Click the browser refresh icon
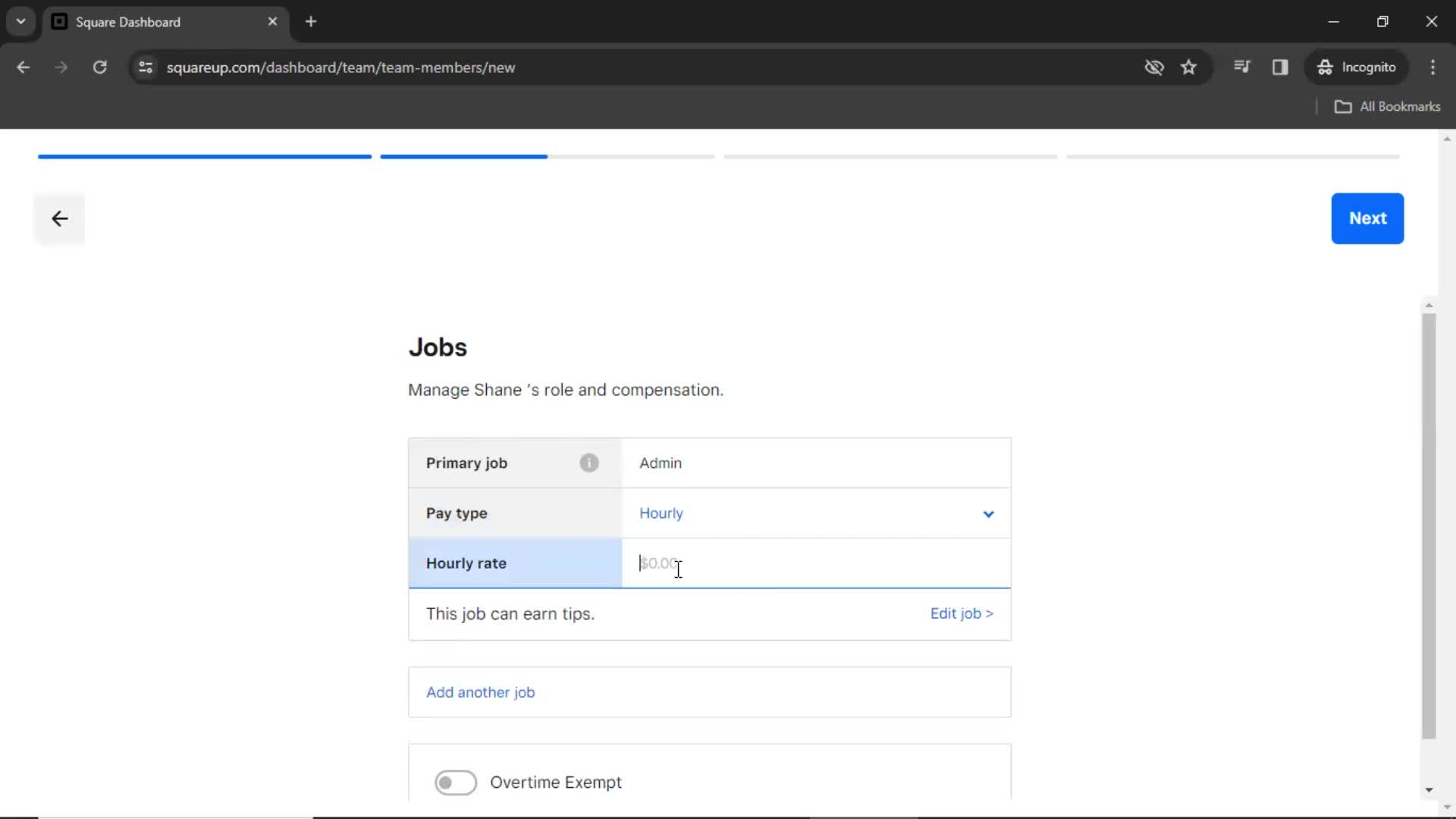1456x819 pixels. tap(100, 67)
